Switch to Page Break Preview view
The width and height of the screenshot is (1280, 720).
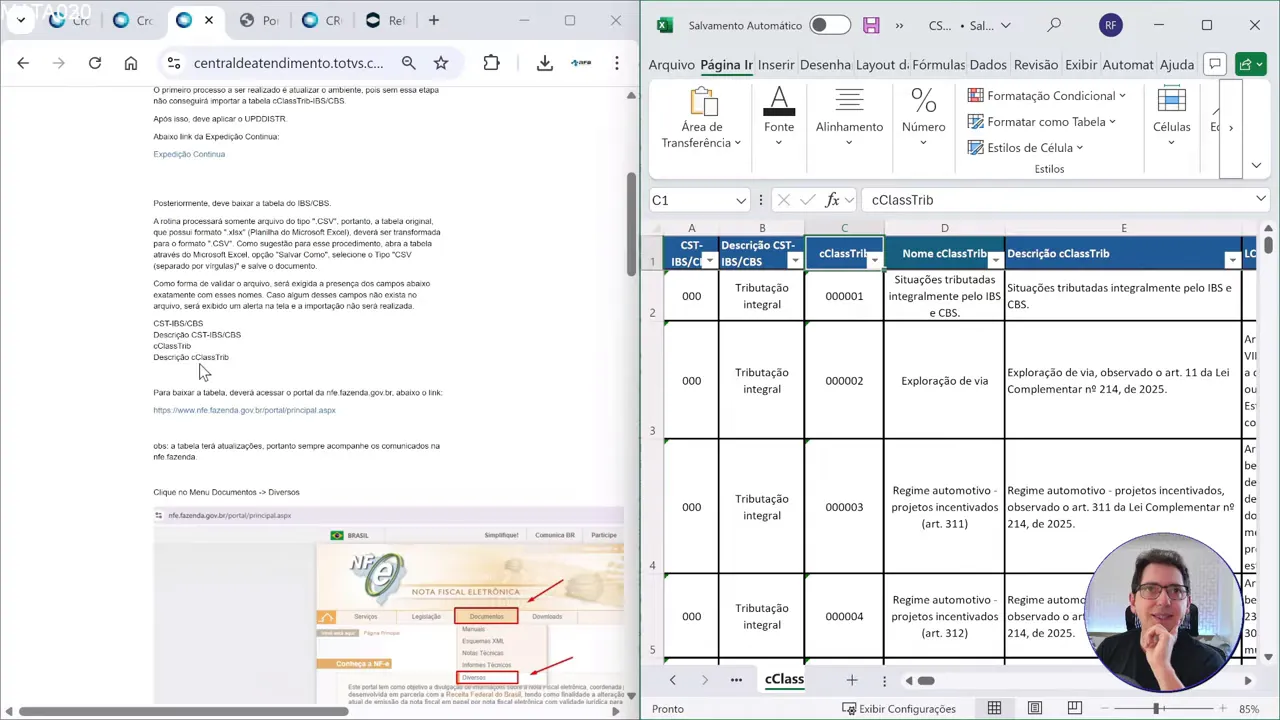[1074, 708]
